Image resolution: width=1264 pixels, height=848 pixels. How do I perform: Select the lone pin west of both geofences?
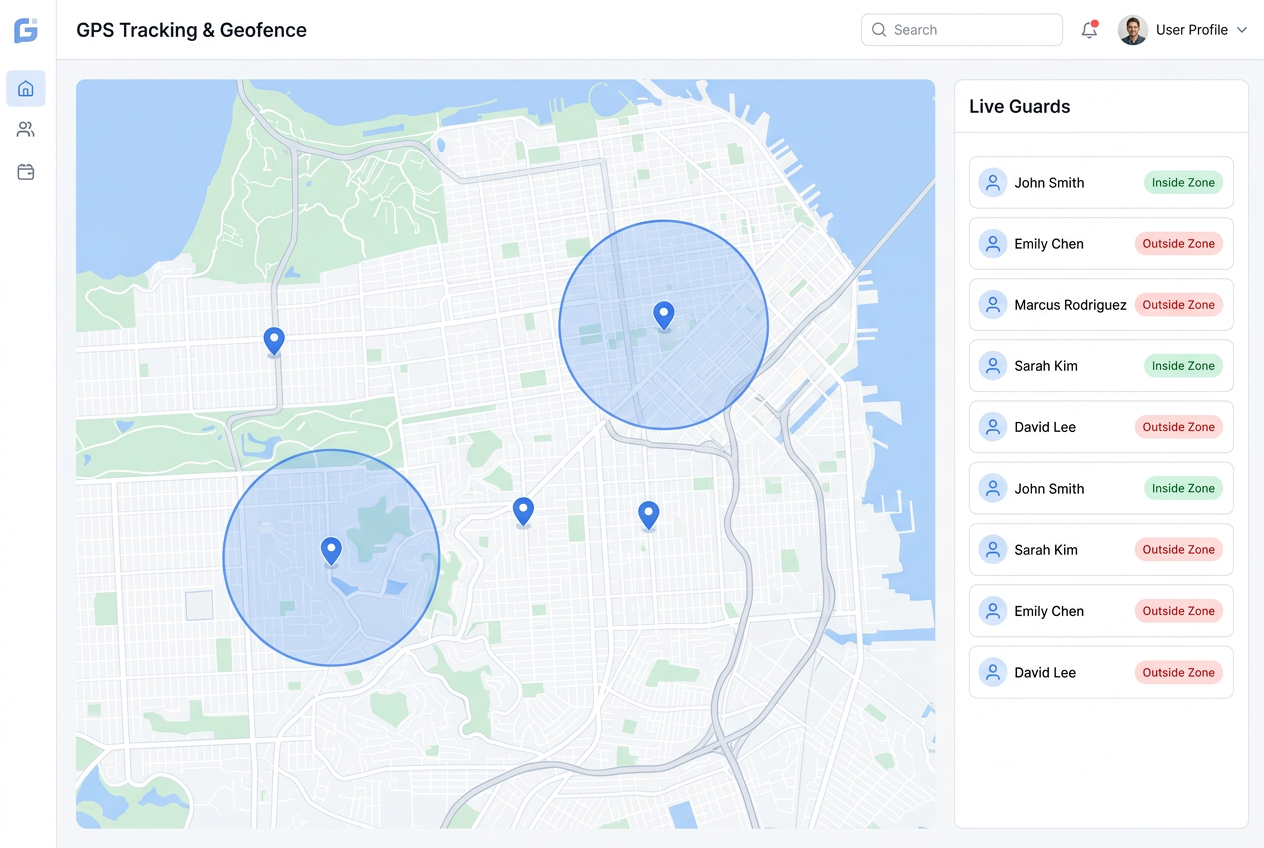coord(274,341)
